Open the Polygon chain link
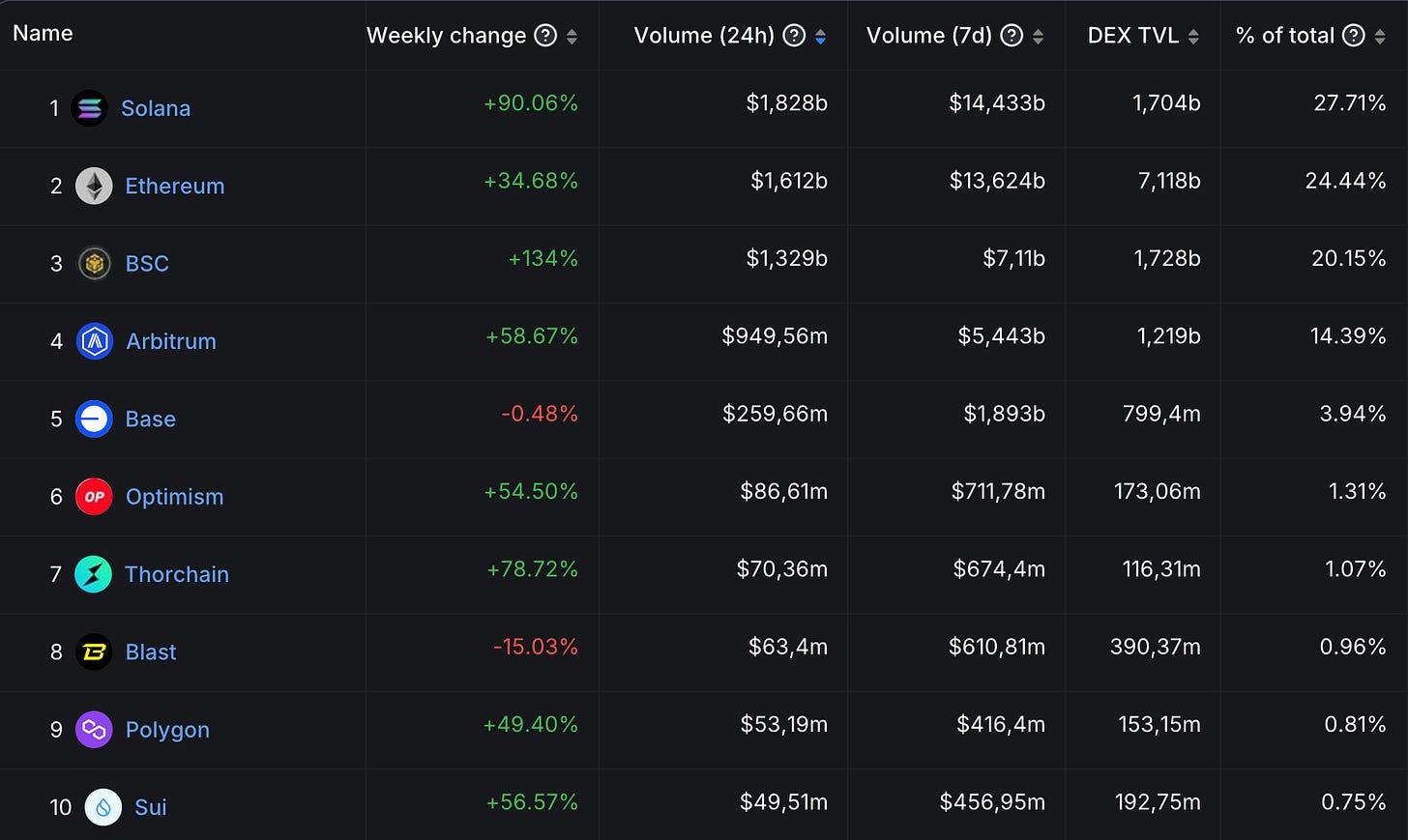This screenshot has width=1408, height=840. coord(167,730)
